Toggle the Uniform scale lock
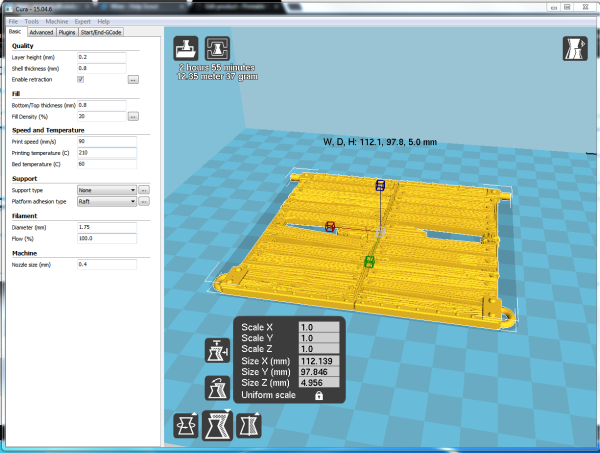The width and height of the screenshot is (600, 453). [x=319, y=396]
